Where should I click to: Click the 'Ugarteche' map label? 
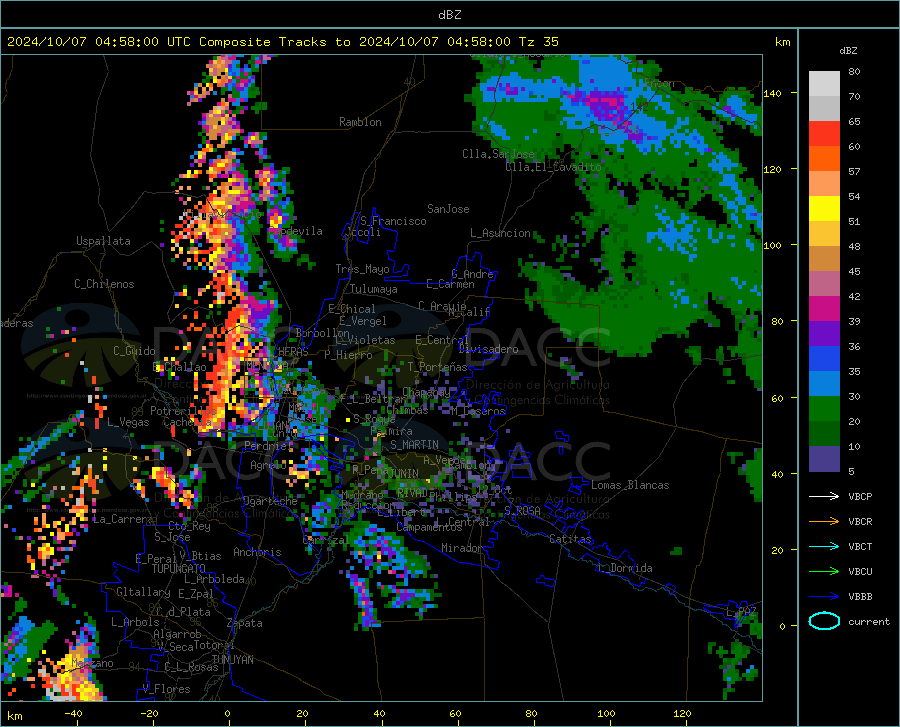point(270,501)
